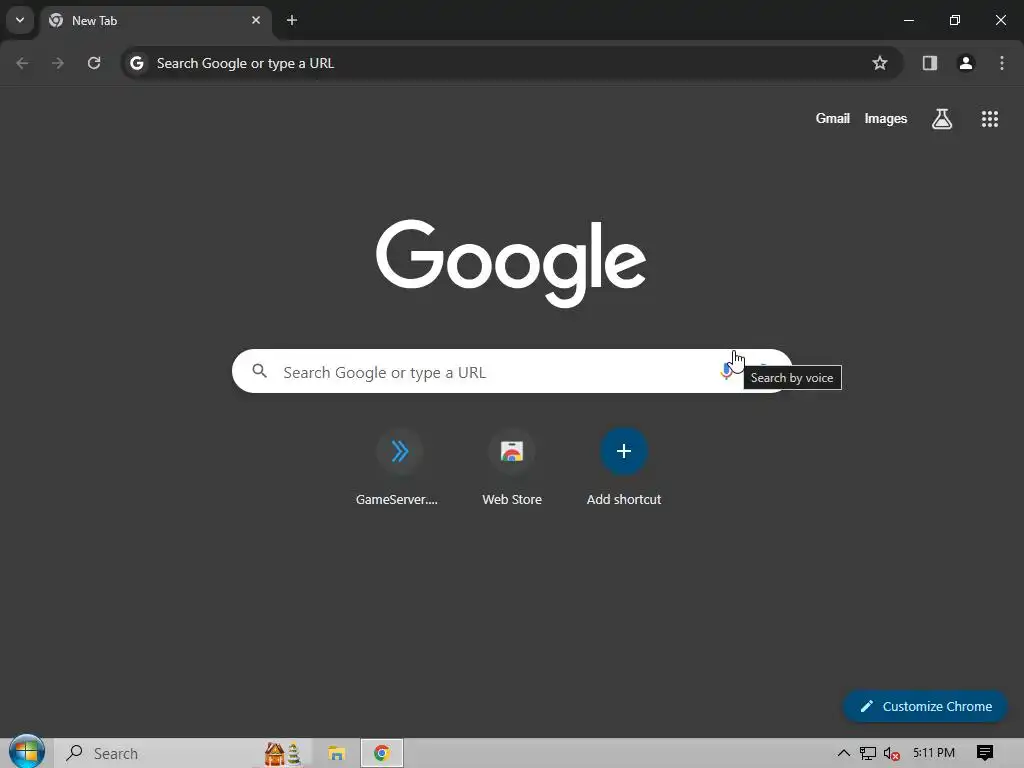Open the Chrome profile menu
Viewport: 1024px width, 768px height.
(x=966, y=63)
